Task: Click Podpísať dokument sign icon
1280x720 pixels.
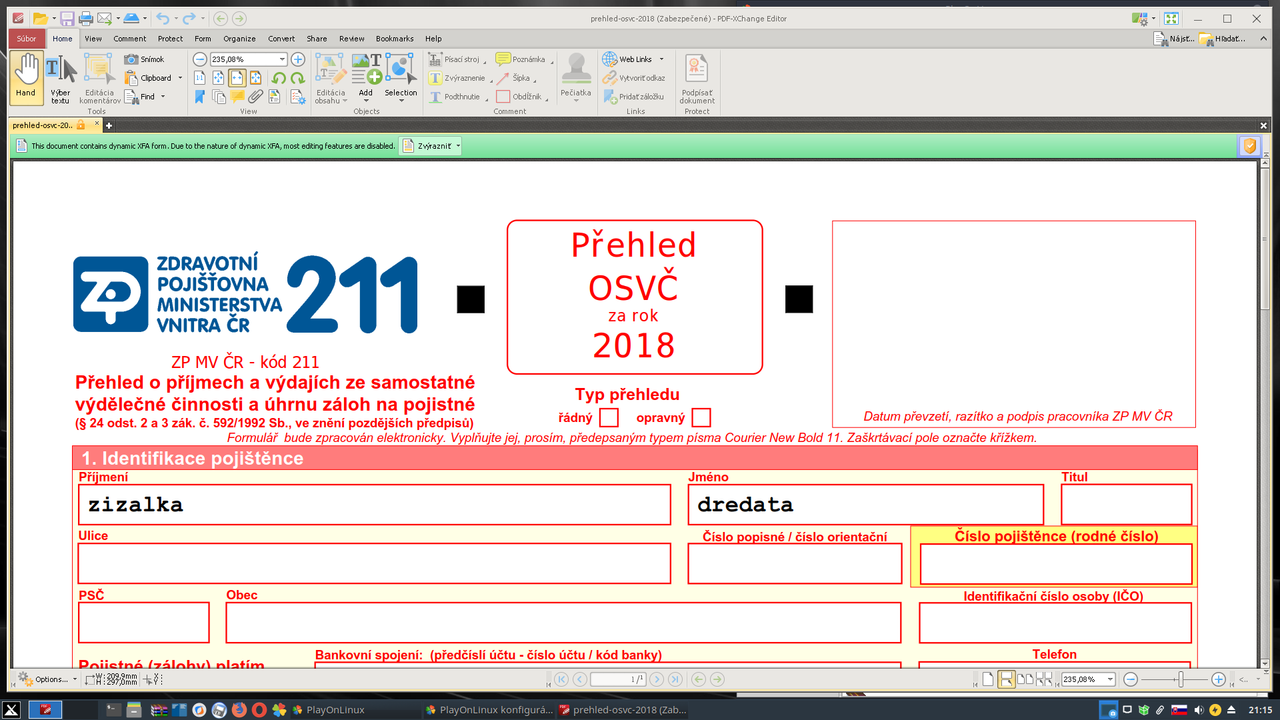Action: [x=697, y=79]
